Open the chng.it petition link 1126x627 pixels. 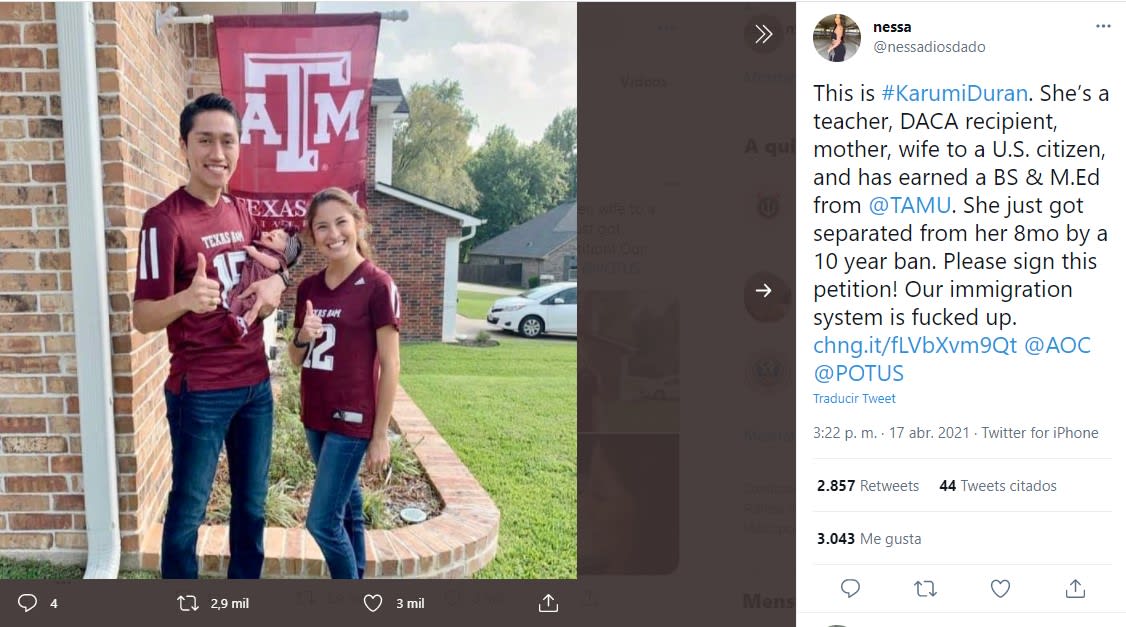(x=914, y=345)
